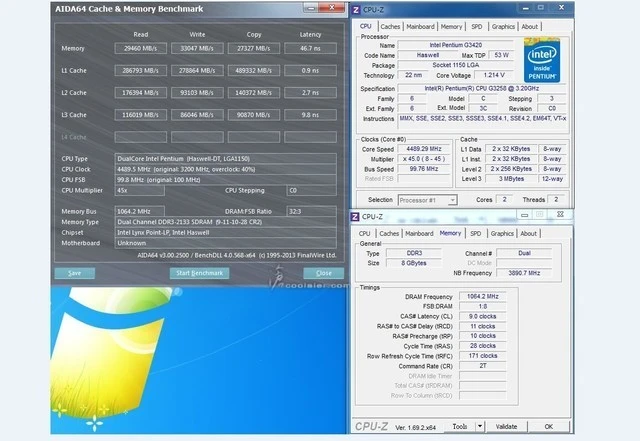
Task: Click L2 Cache Write value 93103 MB/s
Action: [197, 93]
